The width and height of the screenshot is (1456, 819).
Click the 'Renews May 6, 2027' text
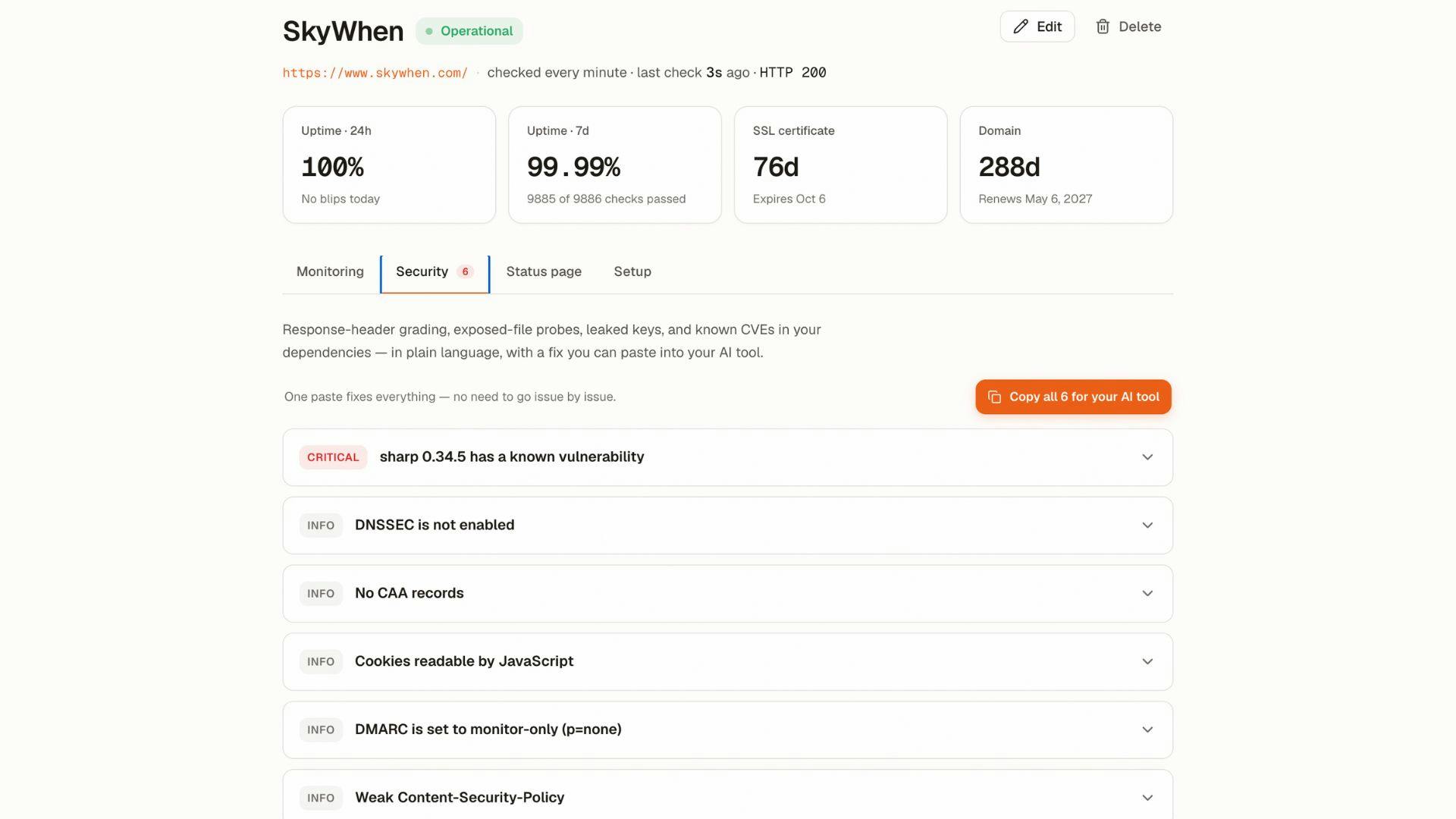pos(1035,199)
